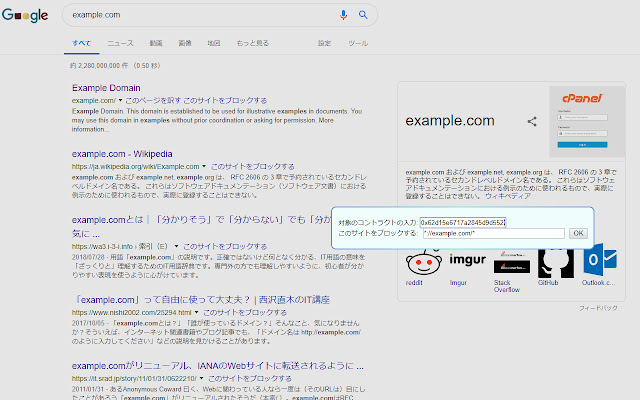Click the contract address input field
This screenshot has height=400, width=640.
click(x=463, y=222)
